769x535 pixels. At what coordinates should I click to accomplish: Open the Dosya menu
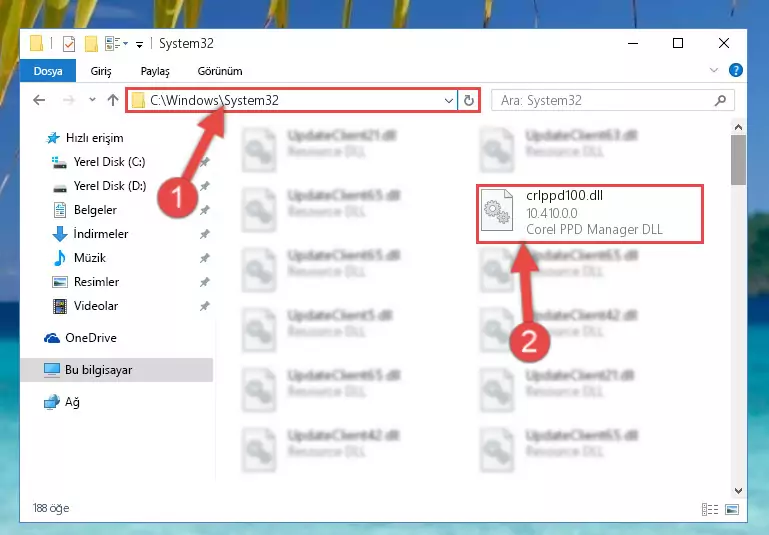[x=48, y=71]
